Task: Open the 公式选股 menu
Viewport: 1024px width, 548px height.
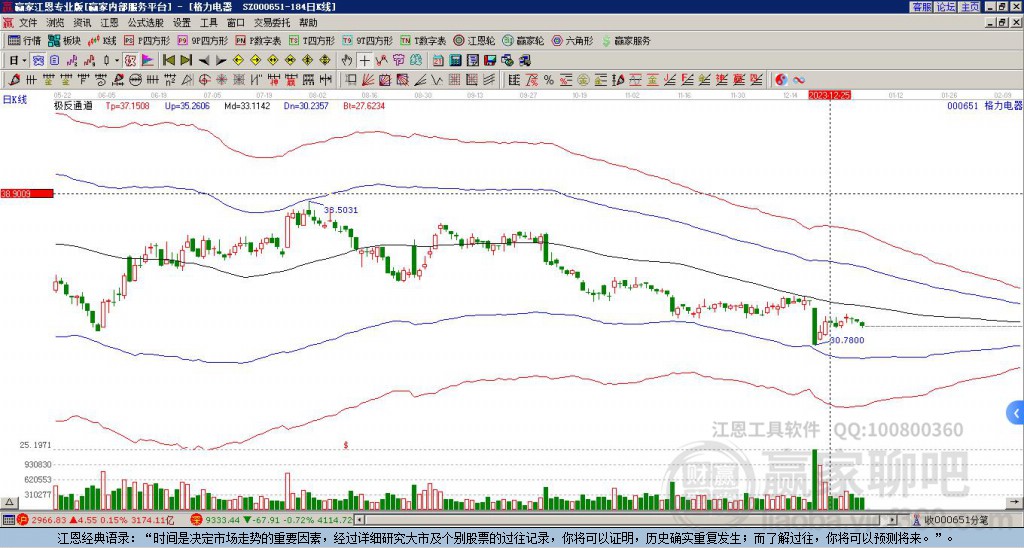Action: (x=146, y=23)
